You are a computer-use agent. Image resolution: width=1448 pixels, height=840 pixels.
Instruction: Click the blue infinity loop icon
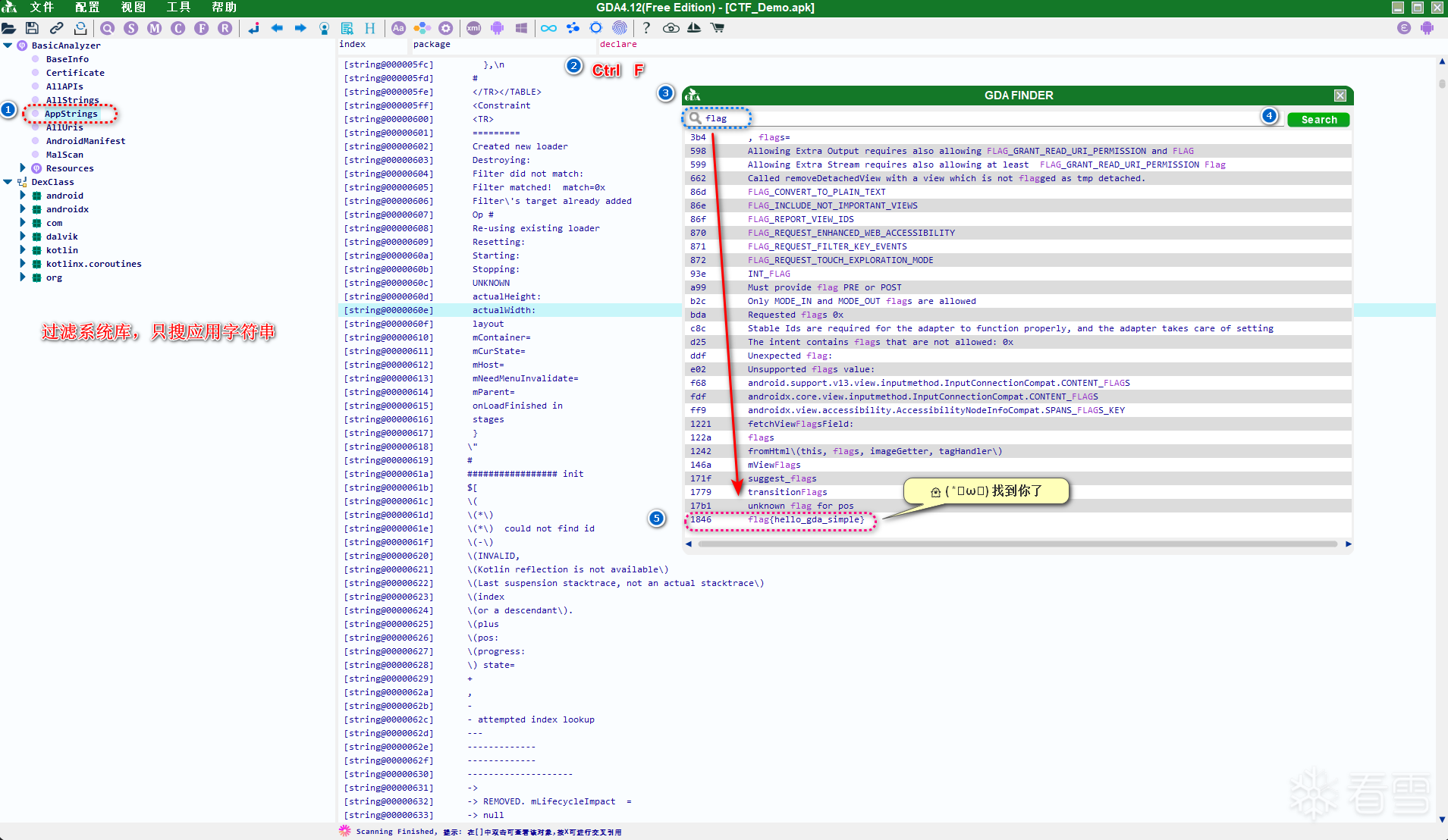point(548,28)
